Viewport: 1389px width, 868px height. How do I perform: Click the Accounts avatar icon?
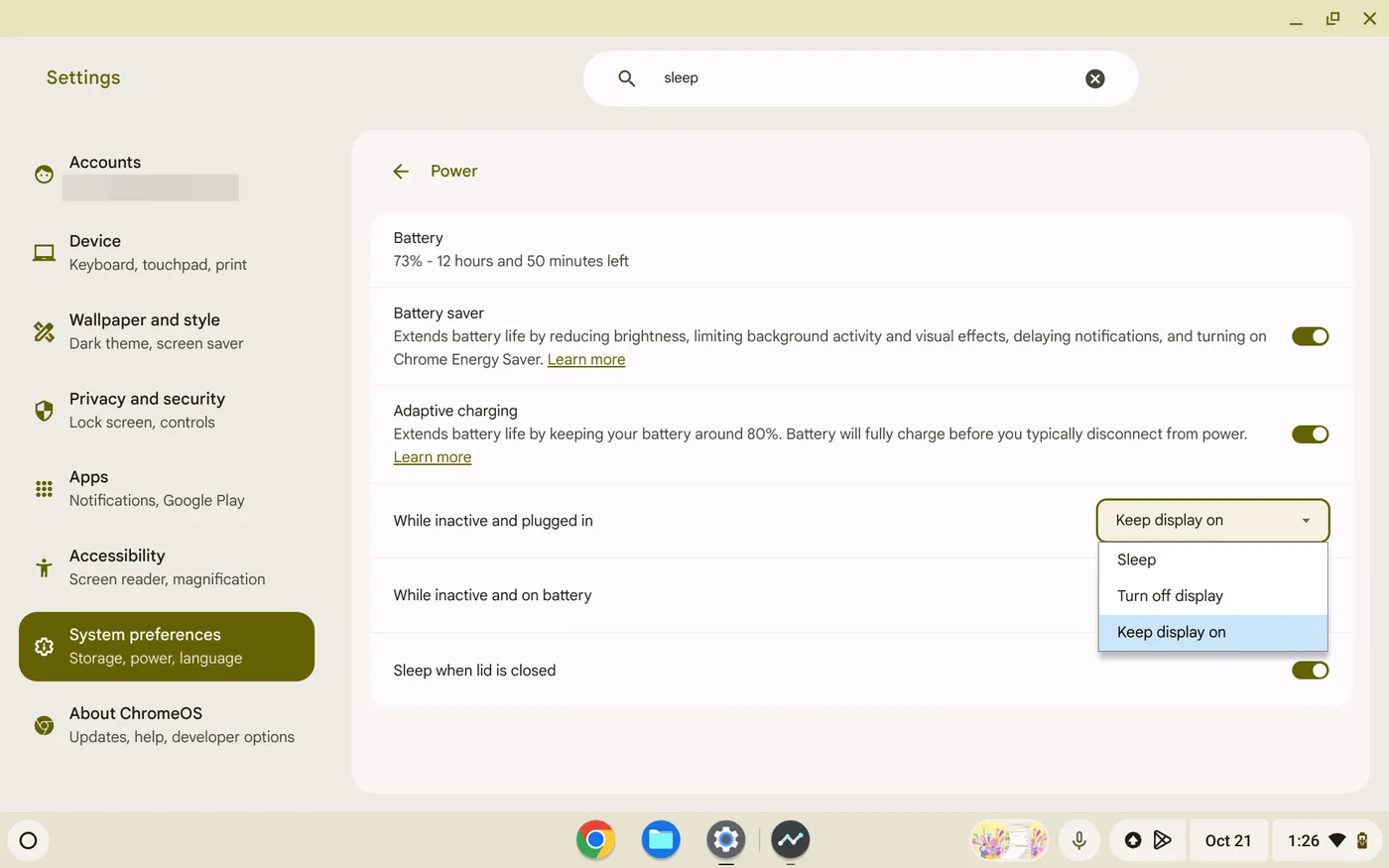pyautogui.click(x=44, y=175)
